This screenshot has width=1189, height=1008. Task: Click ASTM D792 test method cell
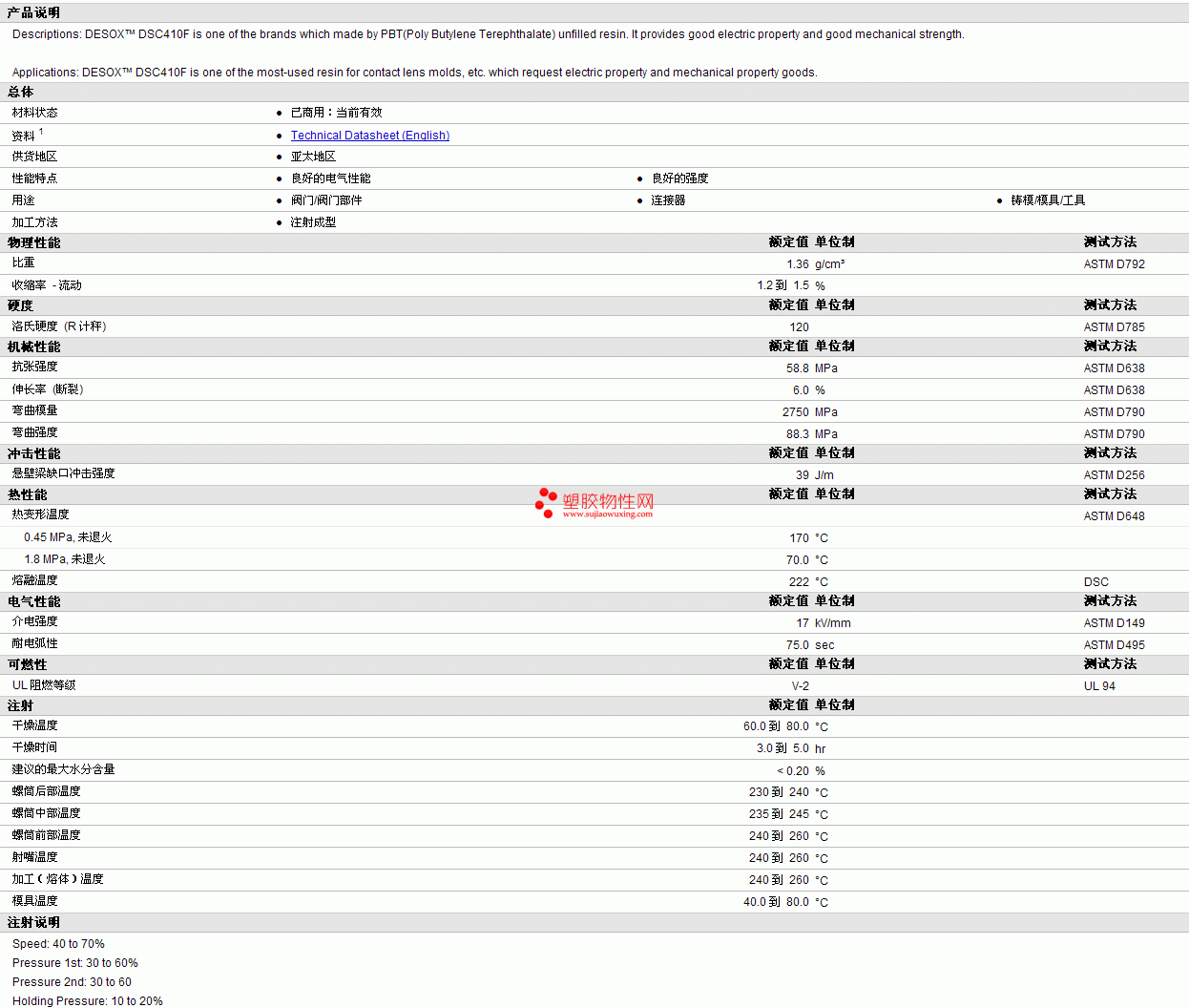[x=1114, y=264]
